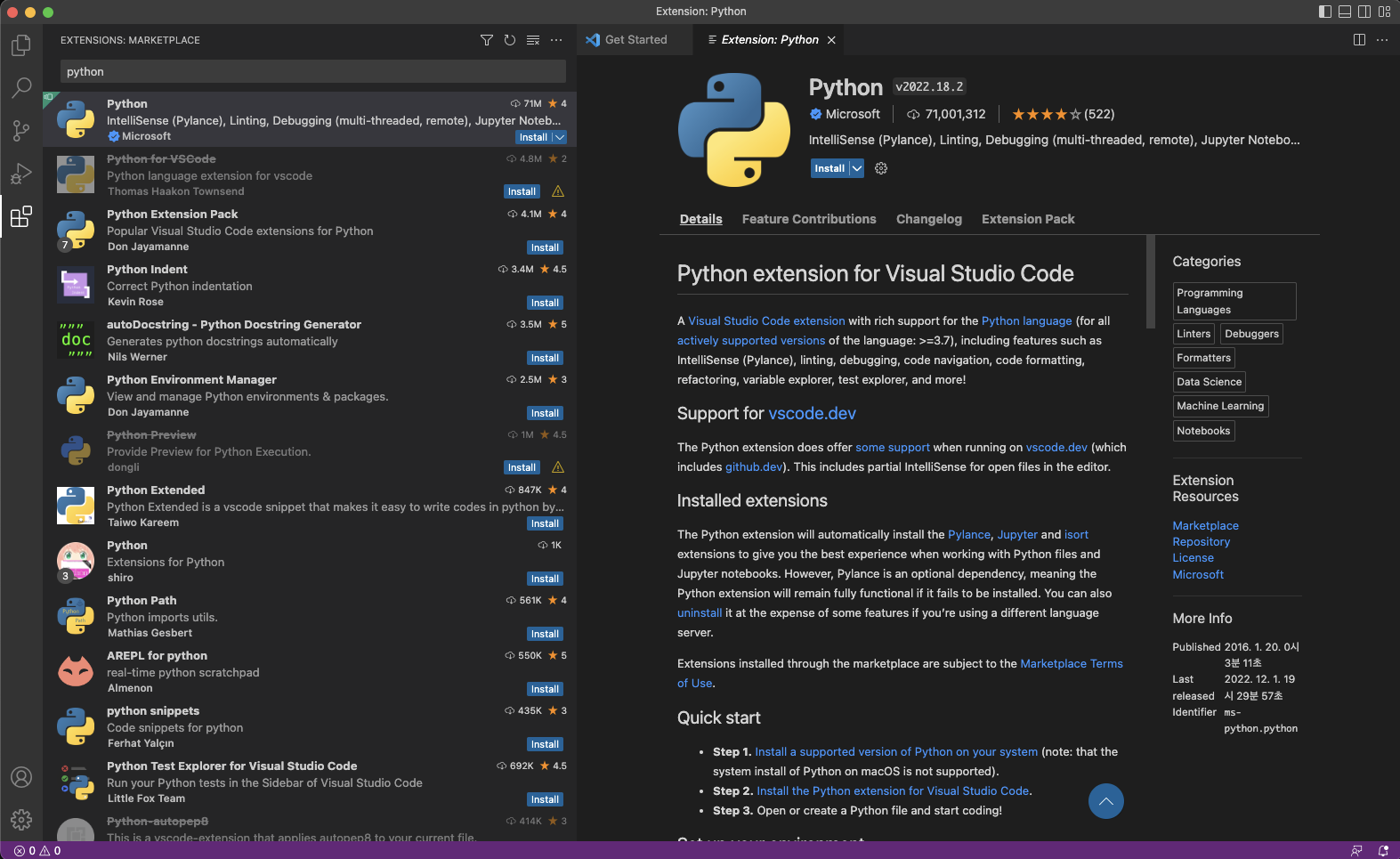Clear extensions search results icon
This screenshot has height=859, width=1400.
[533, 40]
